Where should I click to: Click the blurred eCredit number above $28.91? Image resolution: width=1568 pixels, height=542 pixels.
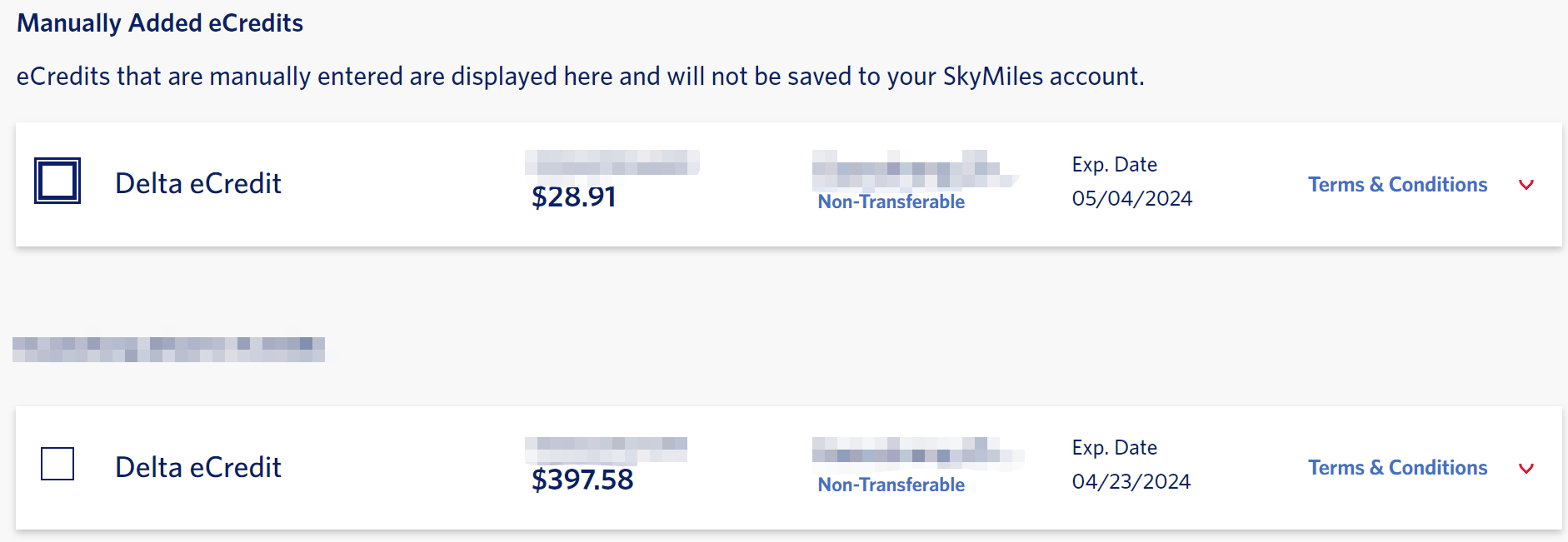[x=612, y=162]
